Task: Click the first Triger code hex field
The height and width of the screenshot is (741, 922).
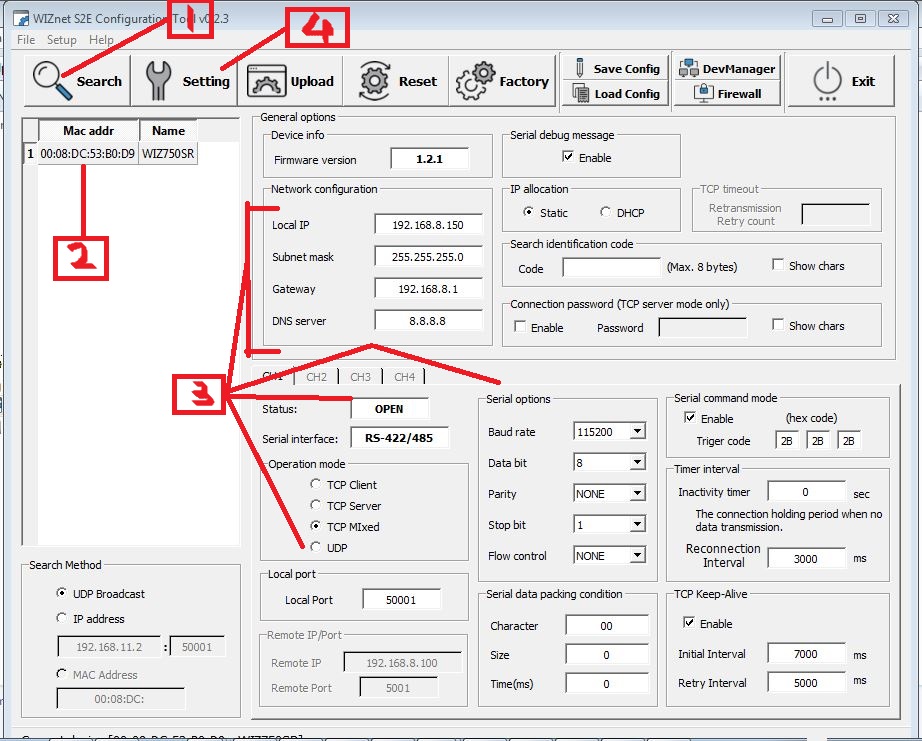Action: click(x=787, y=440)
